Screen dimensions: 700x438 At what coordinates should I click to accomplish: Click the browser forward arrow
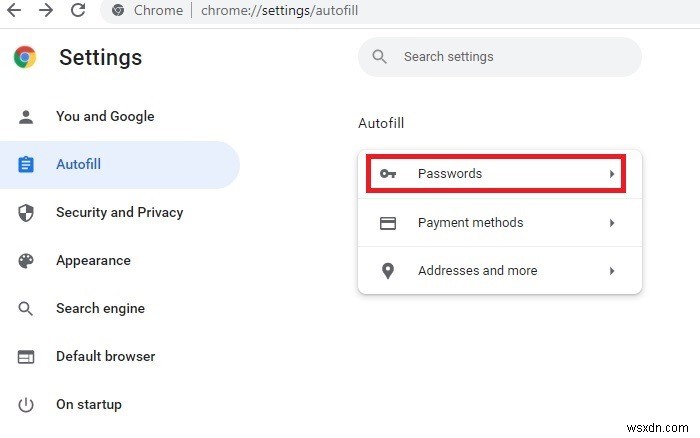46,11
